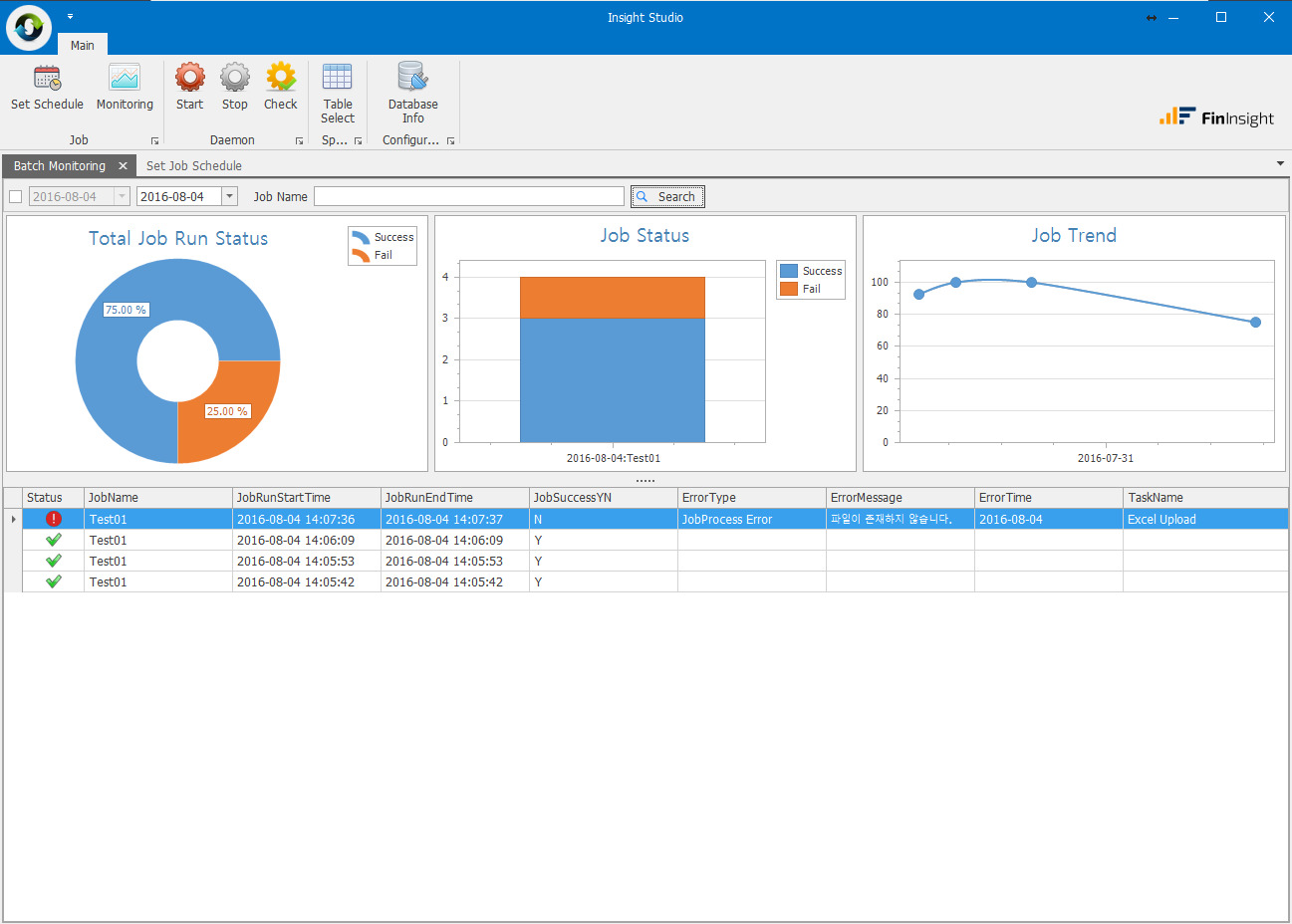The height and width of the screenshot is (924, 1292).
Task: Toggle Success series in pie chart legend
Action: (x=383, y=237)
